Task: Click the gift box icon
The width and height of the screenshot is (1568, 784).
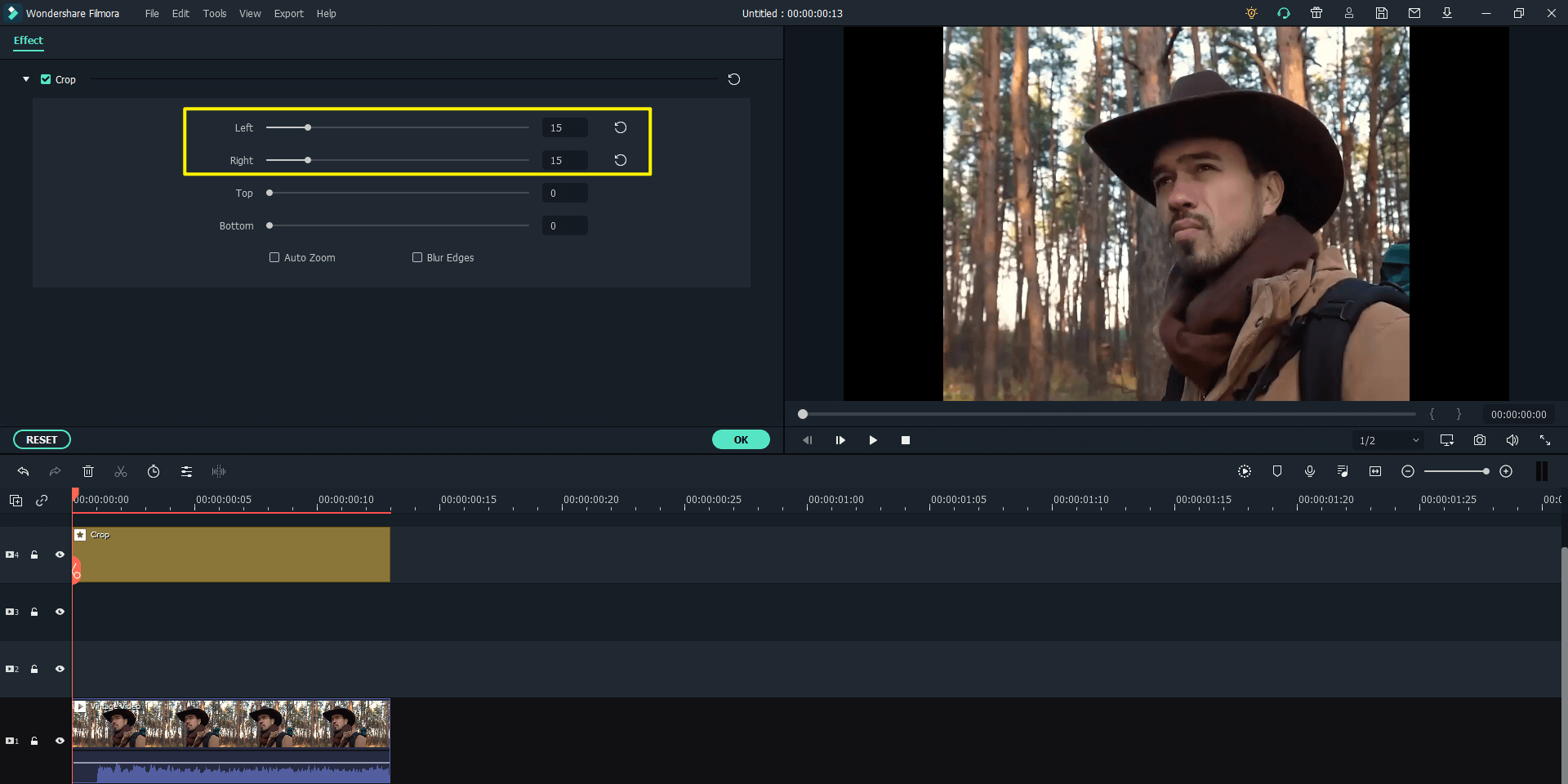Action: click(1316, 13)
